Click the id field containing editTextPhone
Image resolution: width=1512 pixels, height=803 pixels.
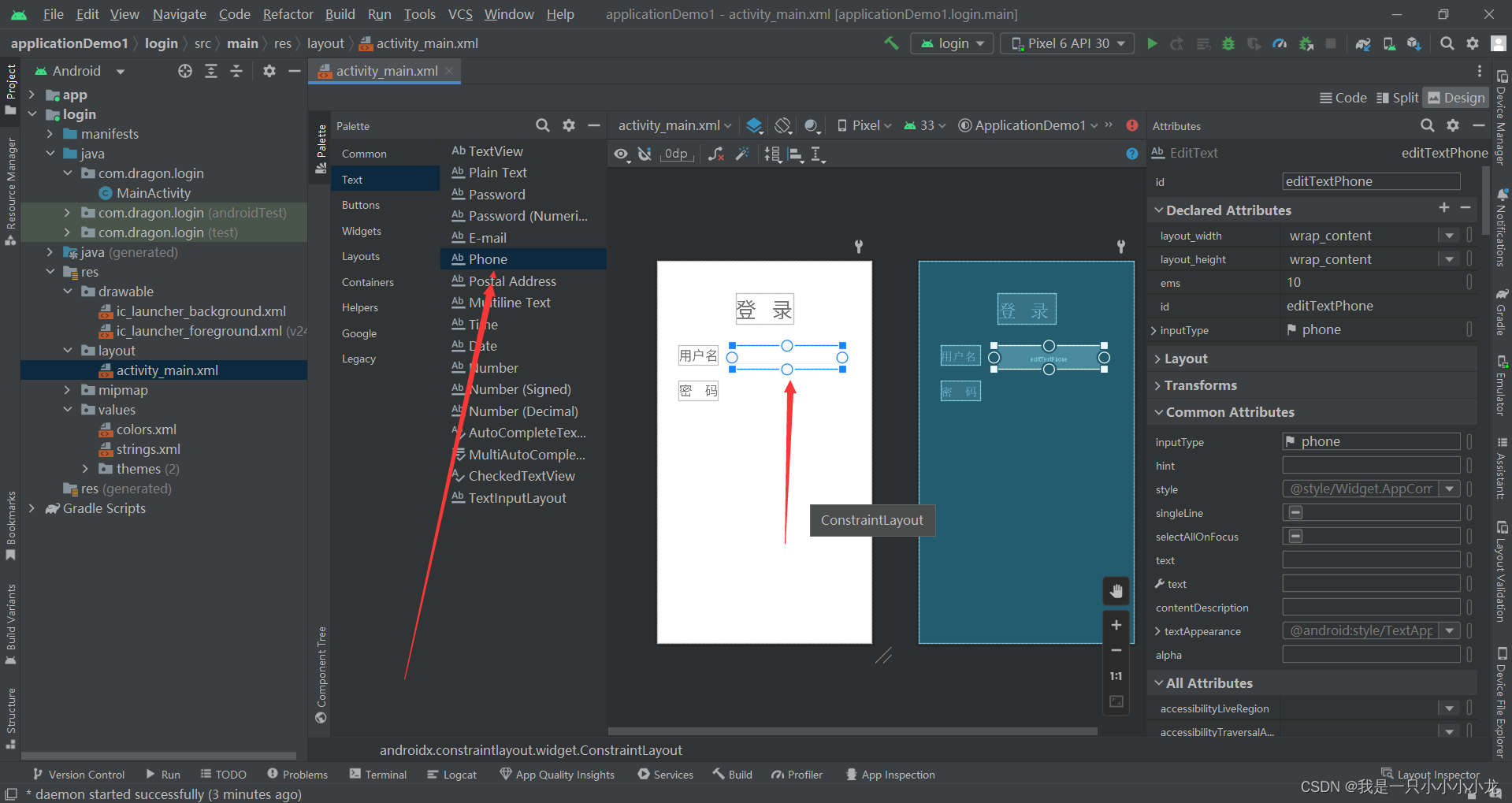click(1371, 181)
